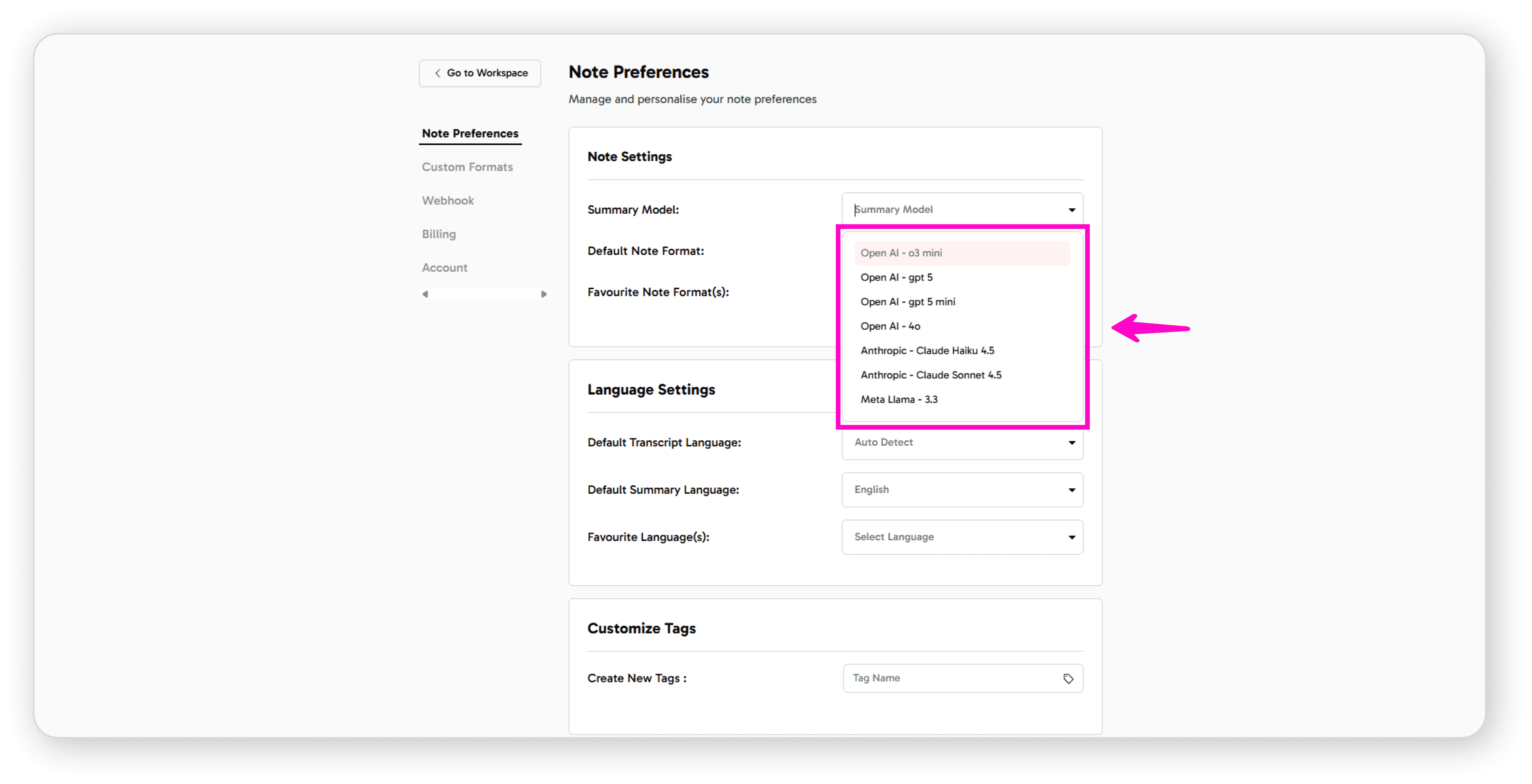The height and width of the screenshot is (784, 1532).
Task: Open the Account section
Action: click(x=444, y=267)
